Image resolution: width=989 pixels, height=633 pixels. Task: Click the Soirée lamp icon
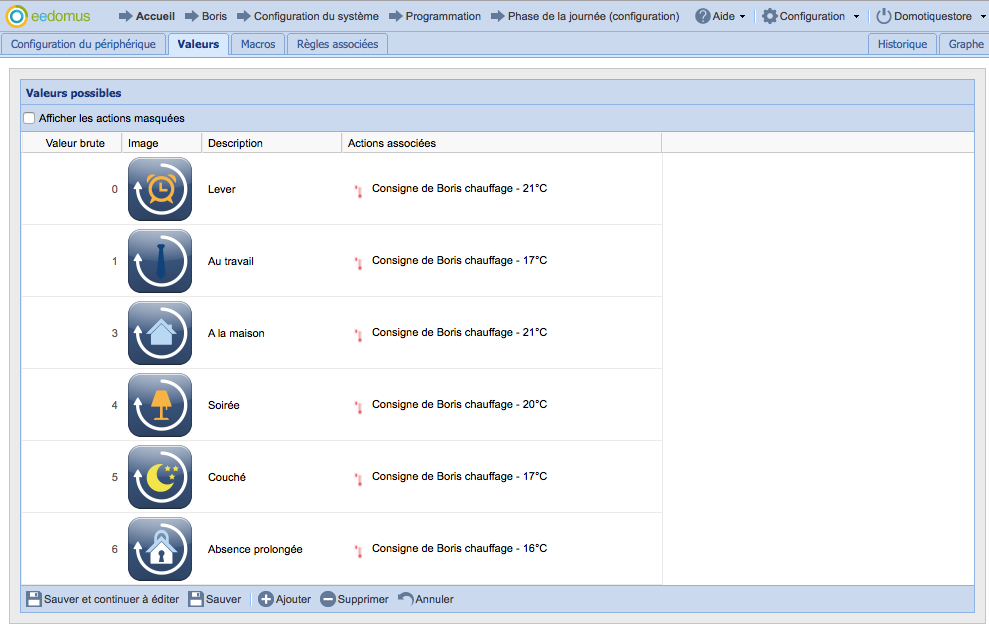point(160,405)
